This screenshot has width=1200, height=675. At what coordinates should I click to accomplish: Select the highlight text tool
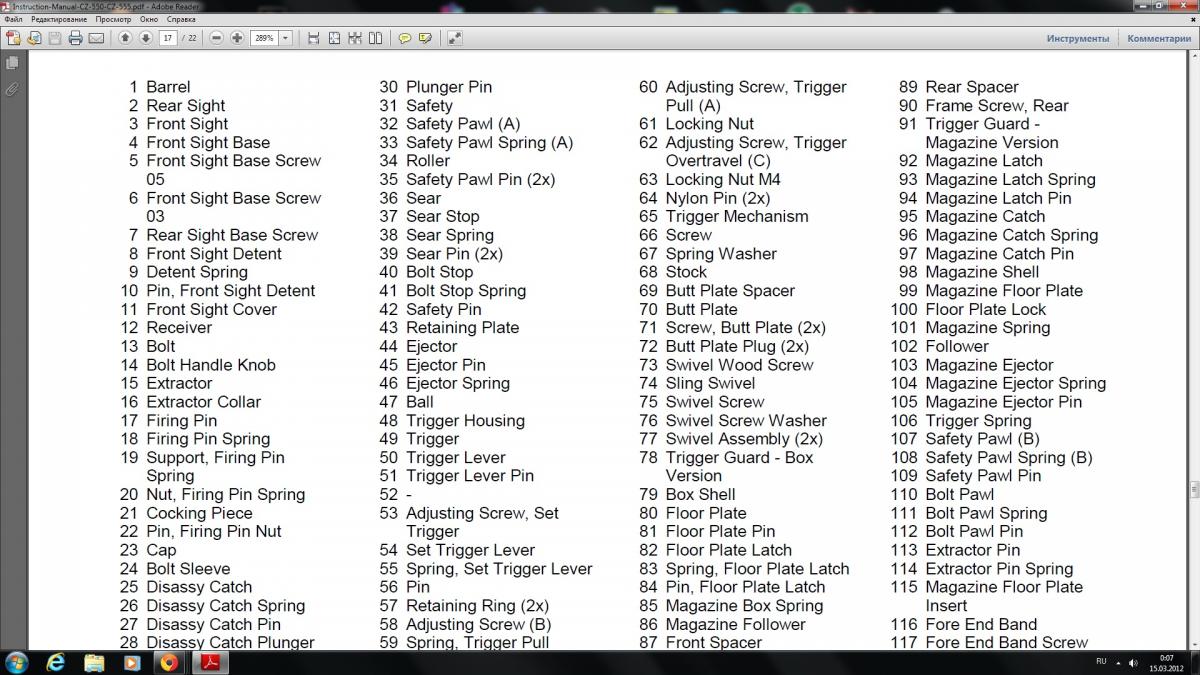(x=426, y=38)
